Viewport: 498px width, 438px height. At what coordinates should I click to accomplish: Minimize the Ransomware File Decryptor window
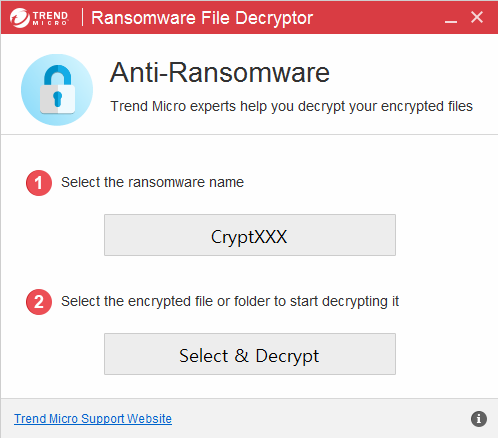pos(451,18)
